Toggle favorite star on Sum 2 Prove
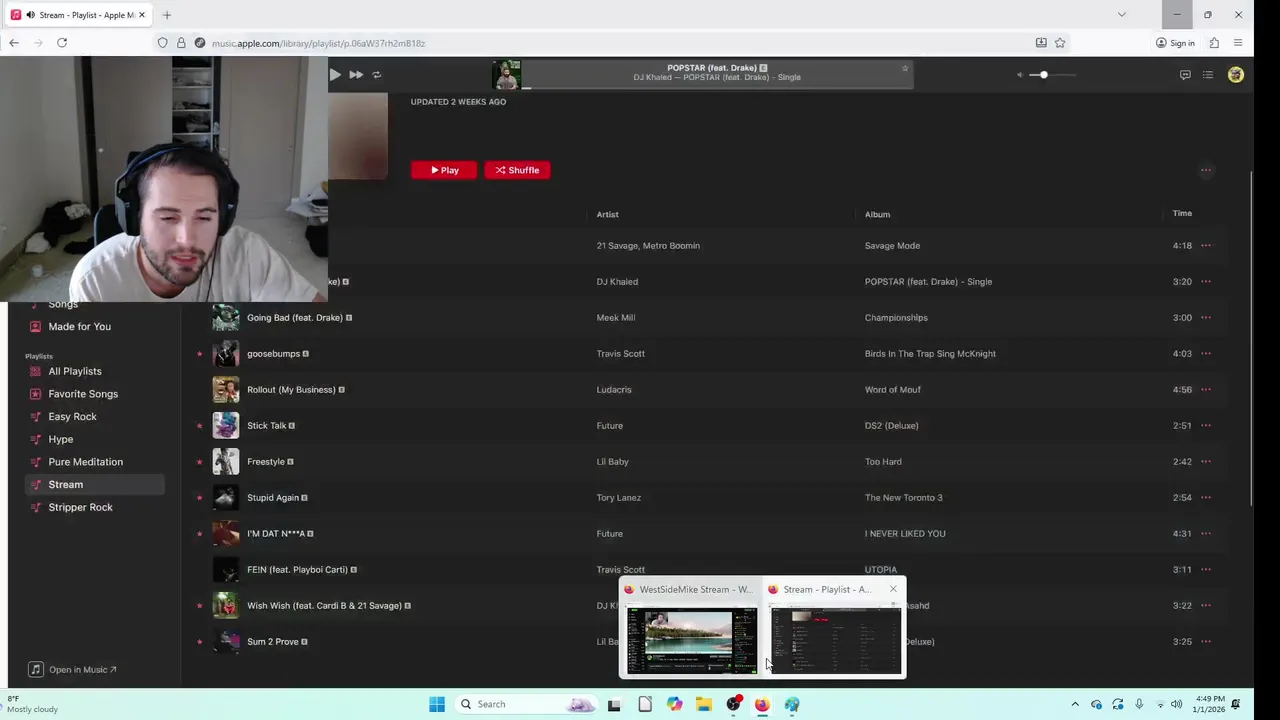Viewport: 1280px width, 720px height. (x=200, y=642)
